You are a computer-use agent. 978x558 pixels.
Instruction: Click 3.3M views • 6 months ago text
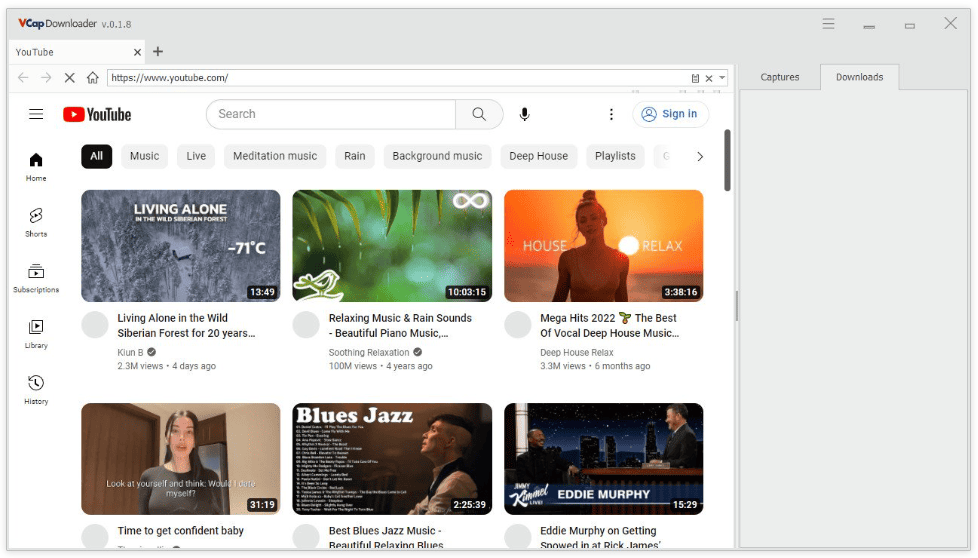pos(595,367)
